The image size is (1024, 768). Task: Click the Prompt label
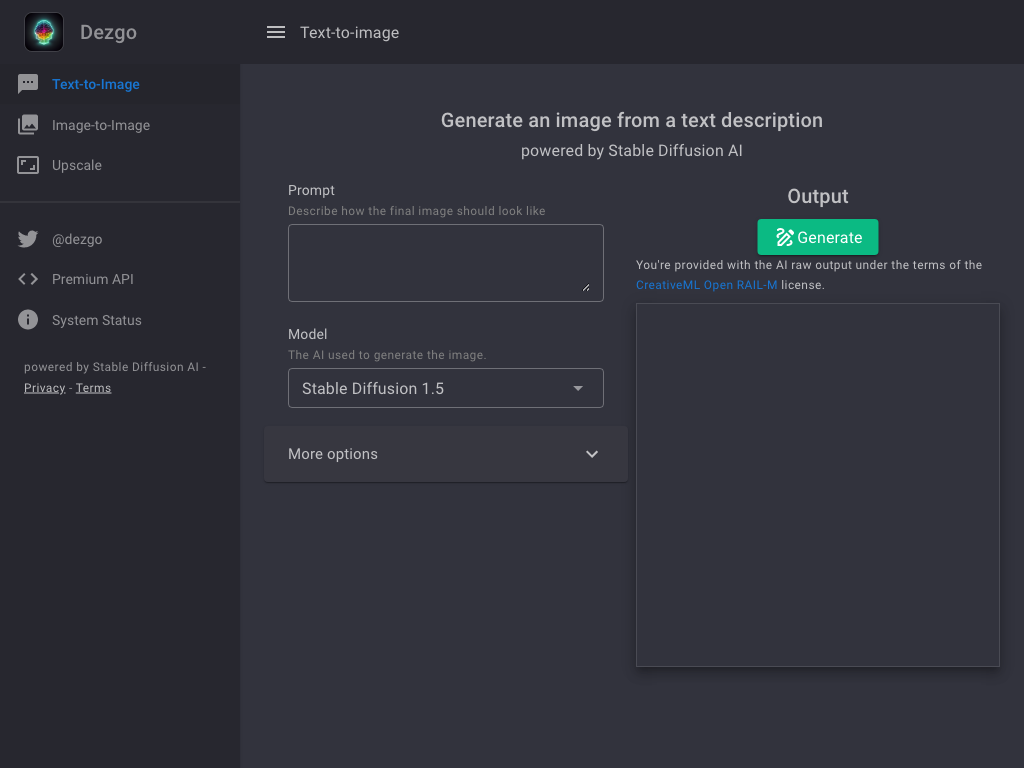click(x=312, y=190)
